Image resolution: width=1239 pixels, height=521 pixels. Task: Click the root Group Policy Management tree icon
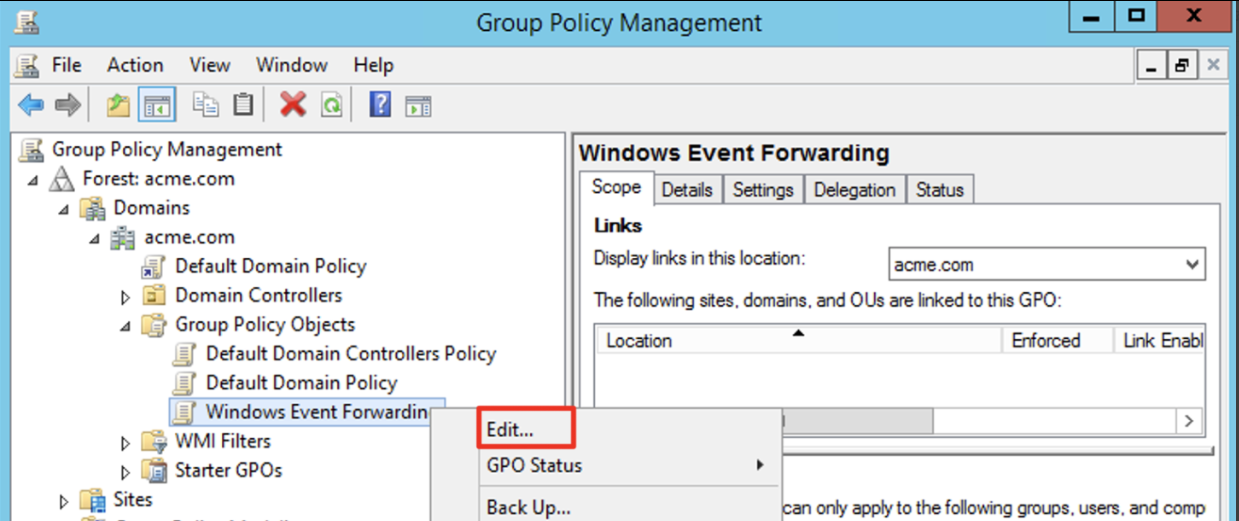tap(33, 150)
